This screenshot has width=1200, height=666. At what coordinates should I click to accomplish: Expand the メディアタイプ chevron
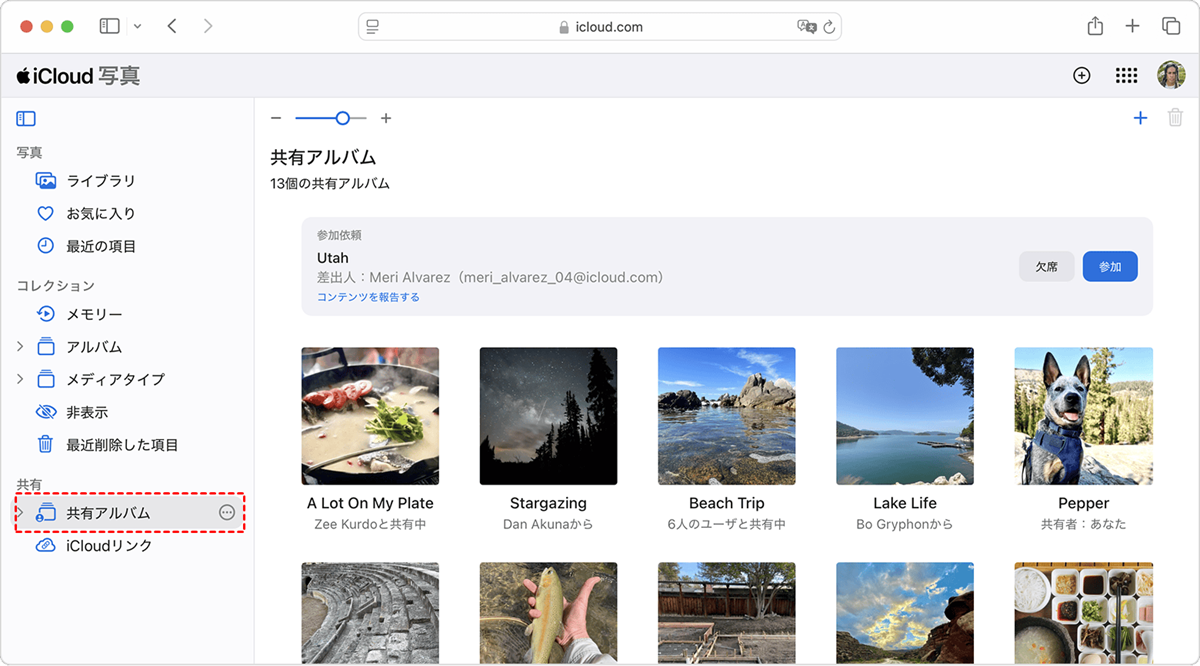click(20, 379)
